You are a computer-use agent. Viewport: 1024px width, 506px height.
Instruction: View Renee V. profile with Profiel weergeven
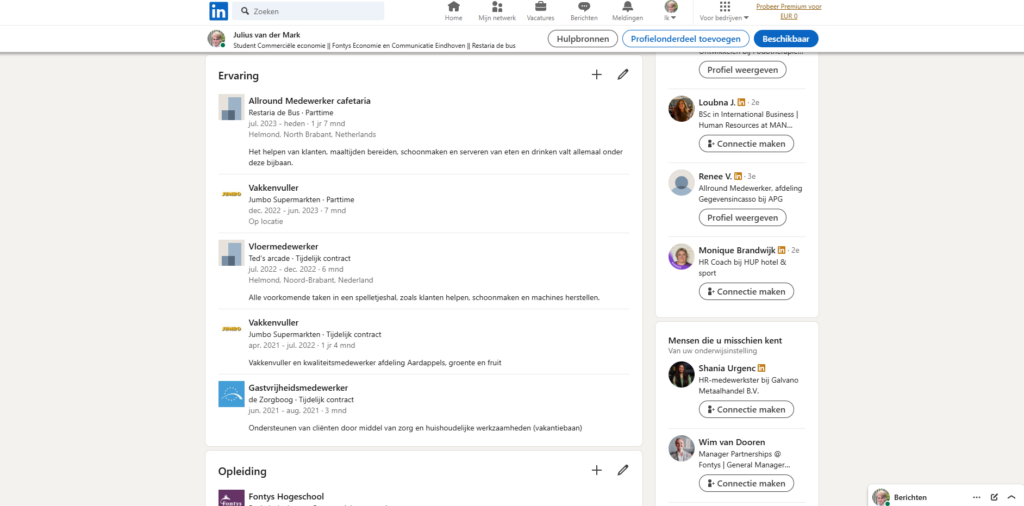[743, 217]
